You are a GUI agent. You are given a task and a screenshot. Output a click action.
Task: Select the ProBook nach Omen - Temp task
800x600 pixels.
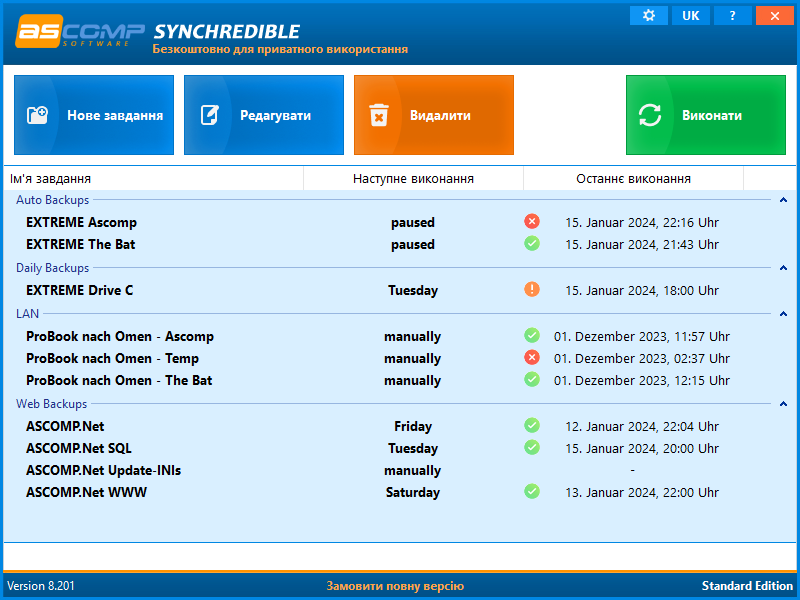point(112,359)
